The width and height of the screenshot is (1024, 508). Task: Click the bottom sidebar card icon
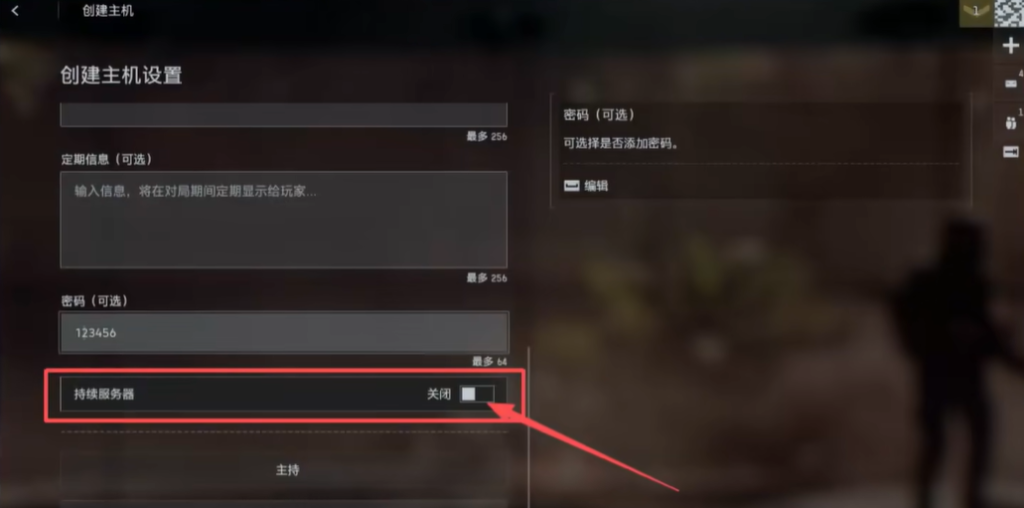click(x=1011, y=152)
